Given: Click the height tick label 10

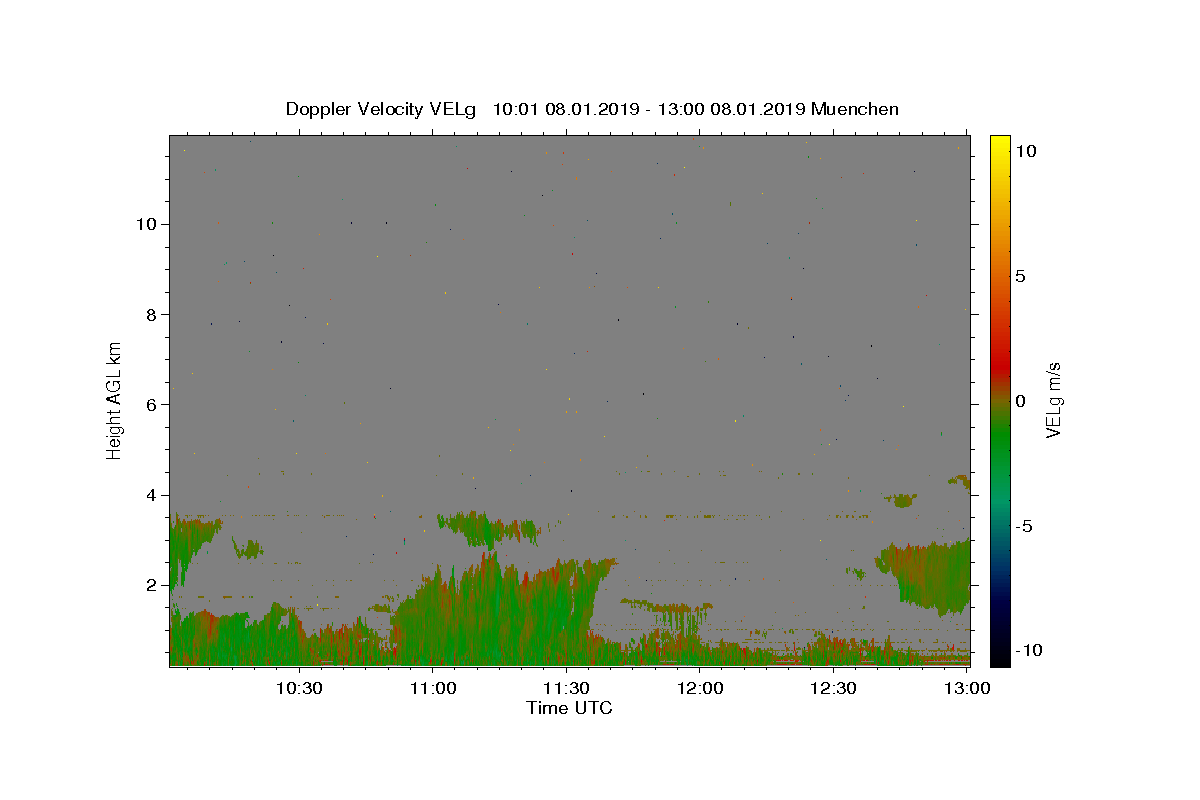Looking at the screenshot, I should 146,224.
